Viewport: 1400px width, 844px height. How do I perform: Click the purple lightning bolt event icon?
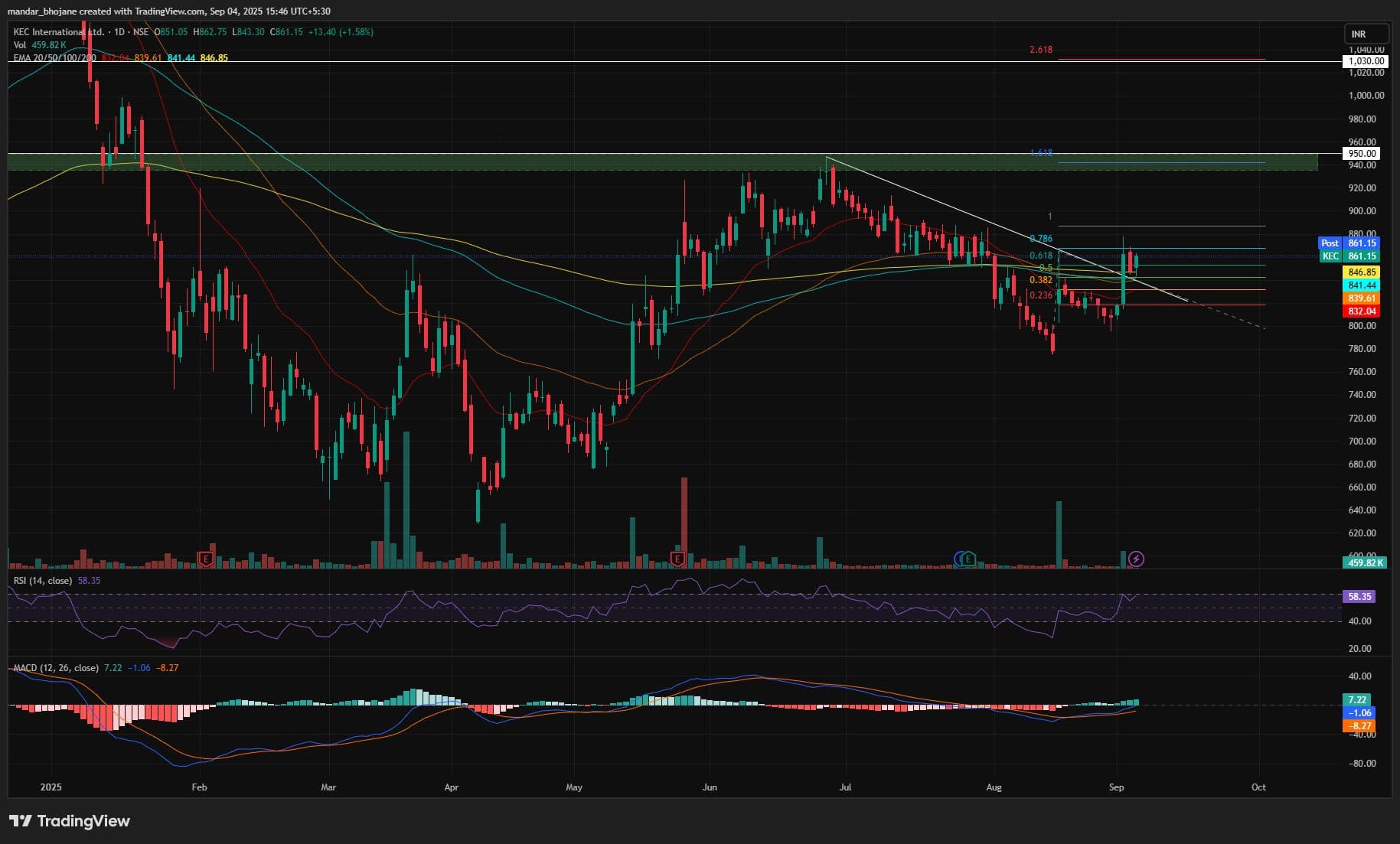point(1137,559)
